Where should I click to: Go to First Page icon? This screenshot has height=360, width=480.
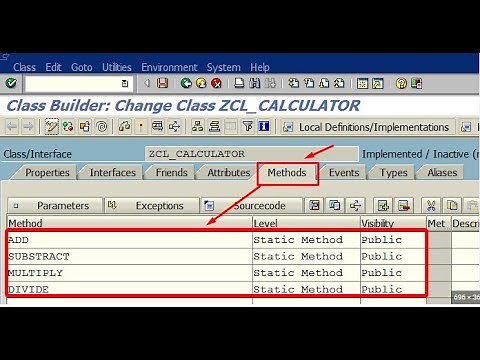293,83
